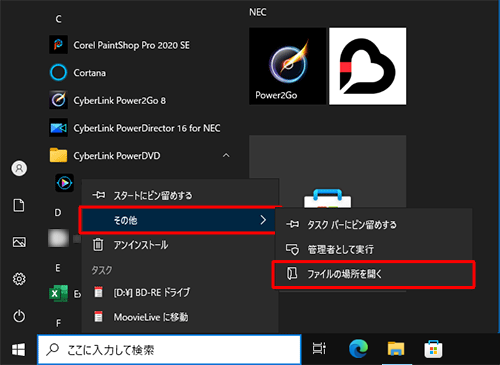Viewport: 500px width, 365px height.
Task: Click the CyberLink PowerDVD folder icon
Action: pyautogui.click(x=58, y=155)
